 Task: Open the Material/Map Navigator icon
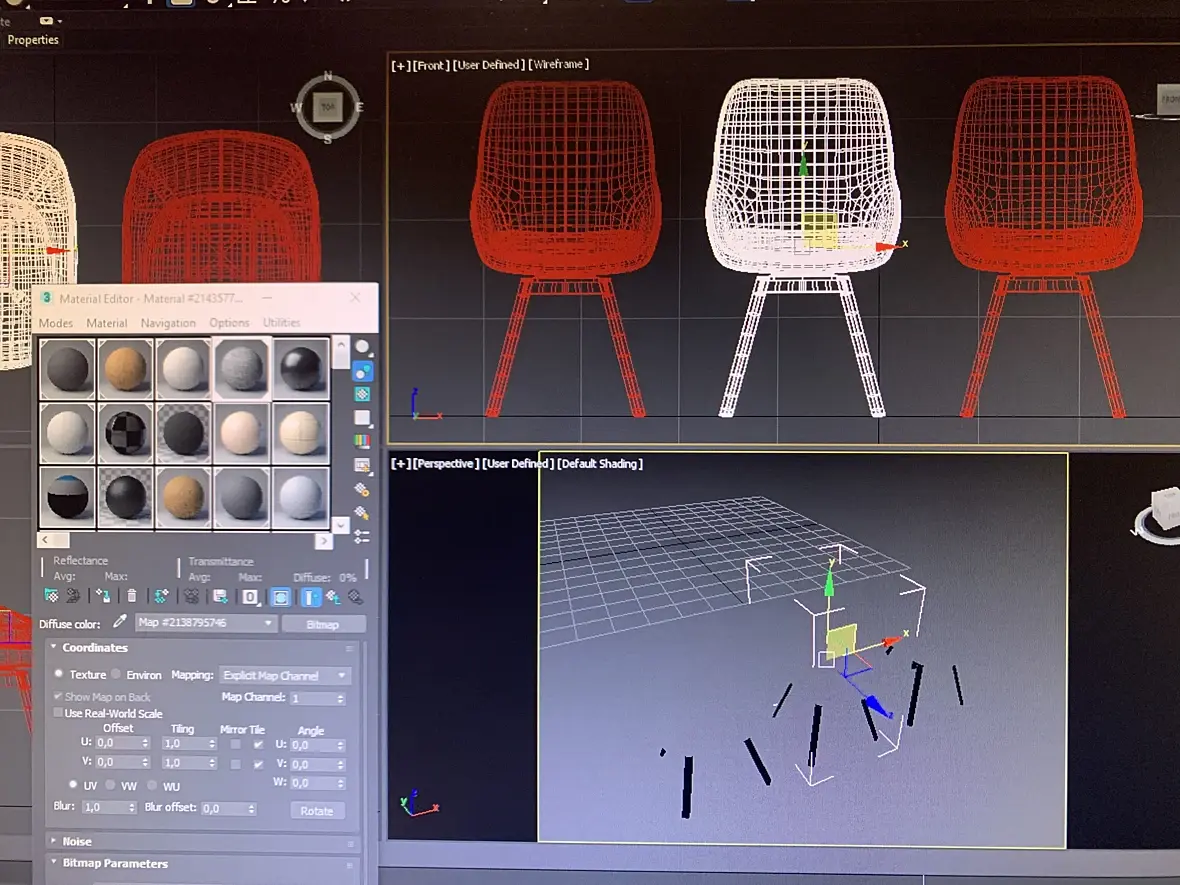363,536
